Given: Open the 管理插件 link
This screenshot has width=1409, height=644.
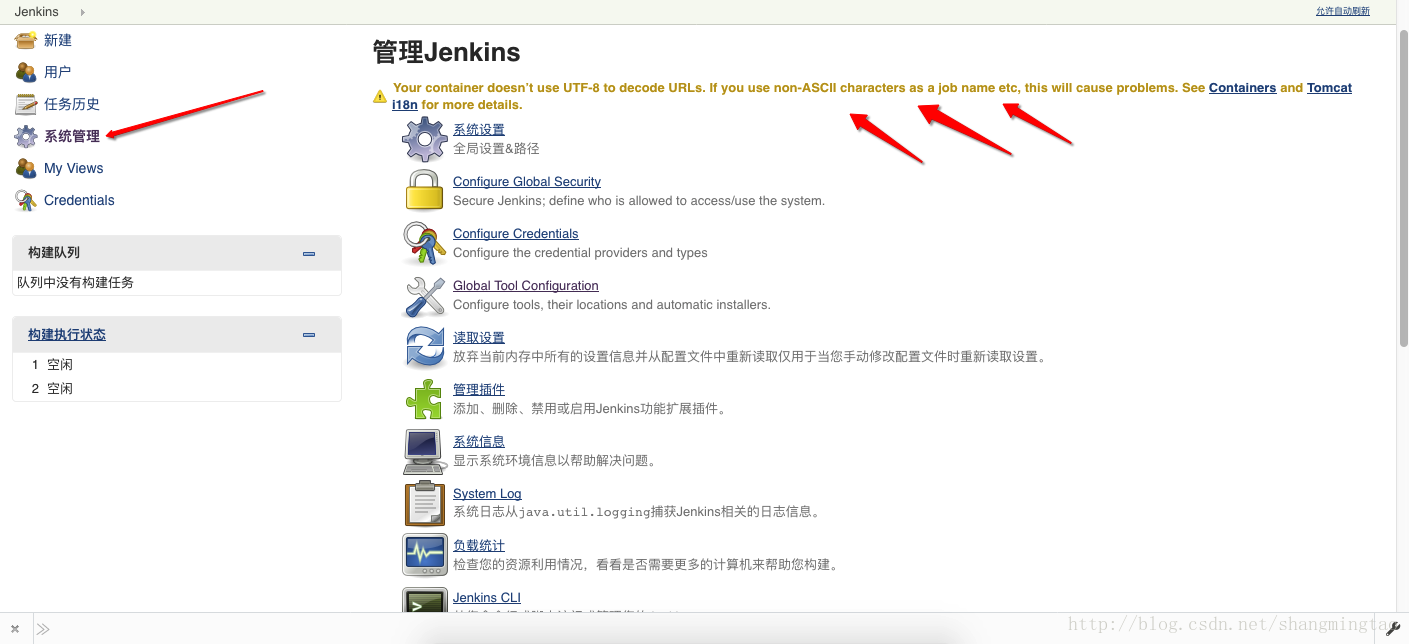Looking at the screenshot, I should point(479,390).
